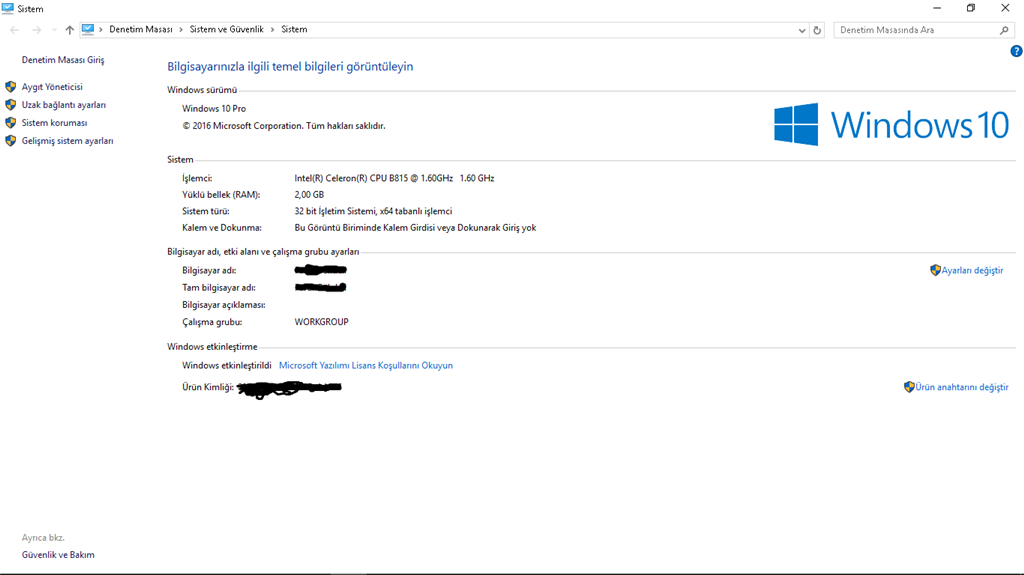The height and width of the screenshot is (575, 1024).
Task: Click shield icon beside Aygıt Yöneticisi
Action: tap(10, 87)
